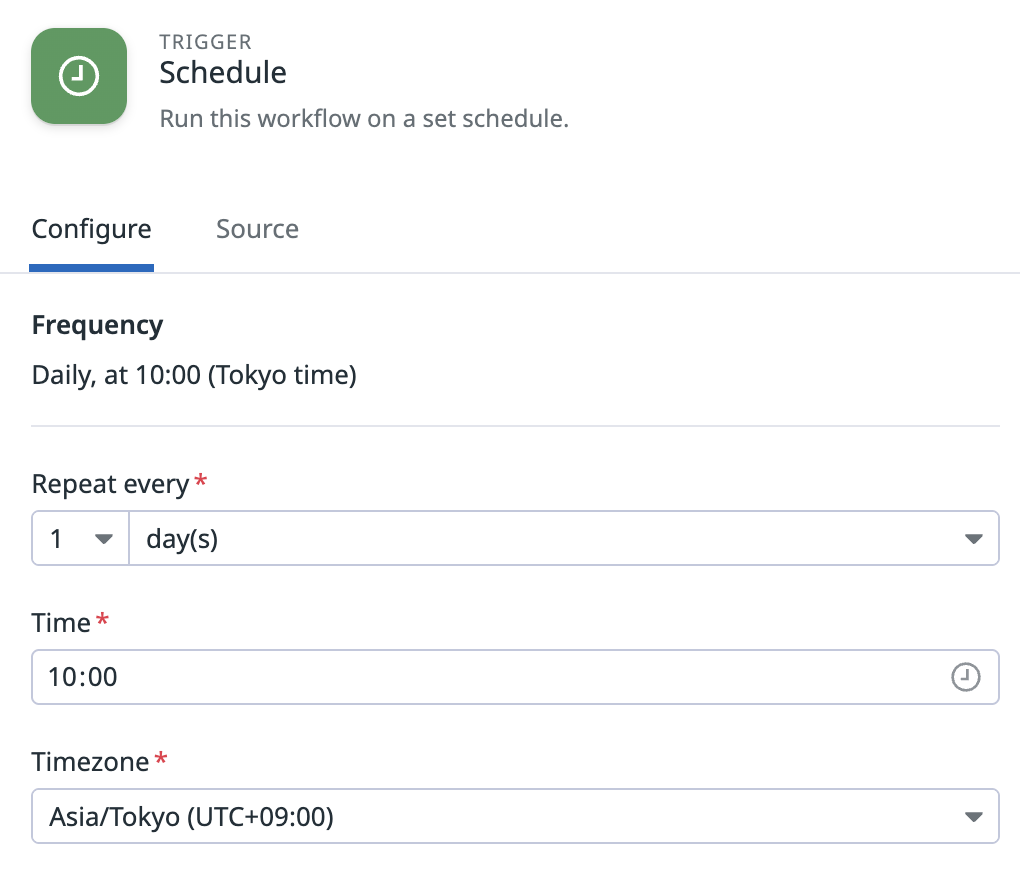
Task: Select the Schedule trigger title
Action: [x=223, y=72]
